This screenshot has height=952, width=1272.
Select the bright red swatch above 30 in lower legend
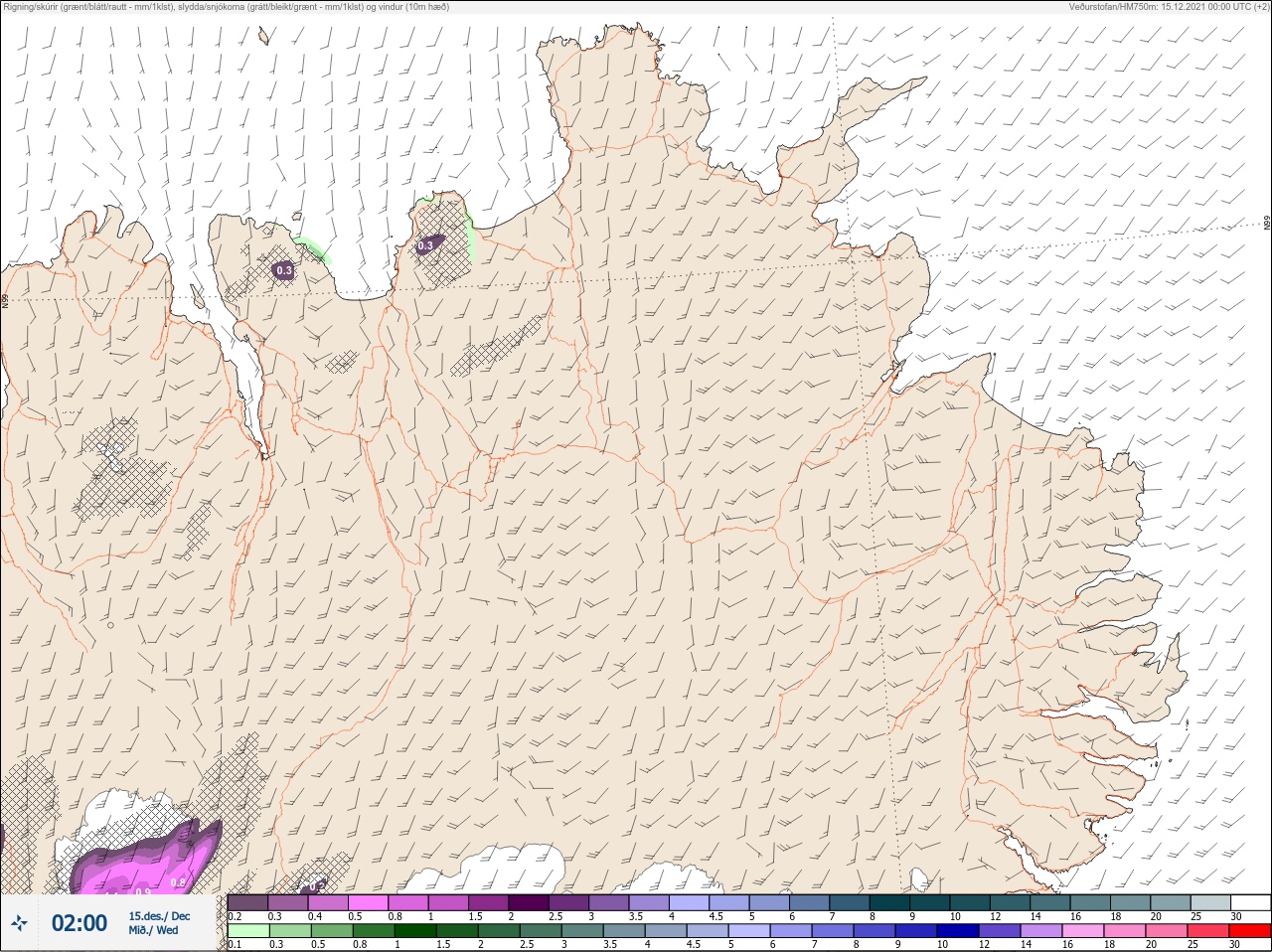(1250, 931)
